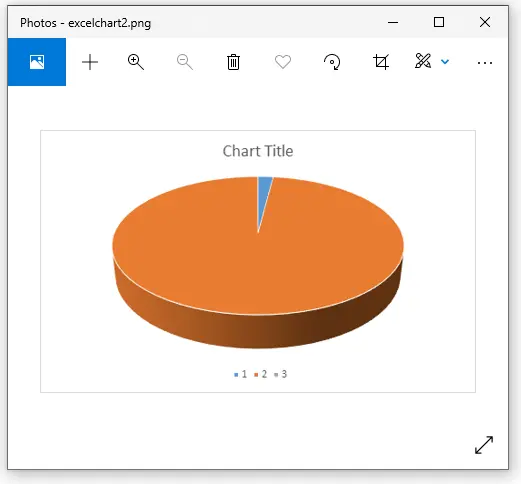521x484 pixels.
Task: Click the legend blue swatch 1
Action: pyautogui.click(x=236, y=375)
